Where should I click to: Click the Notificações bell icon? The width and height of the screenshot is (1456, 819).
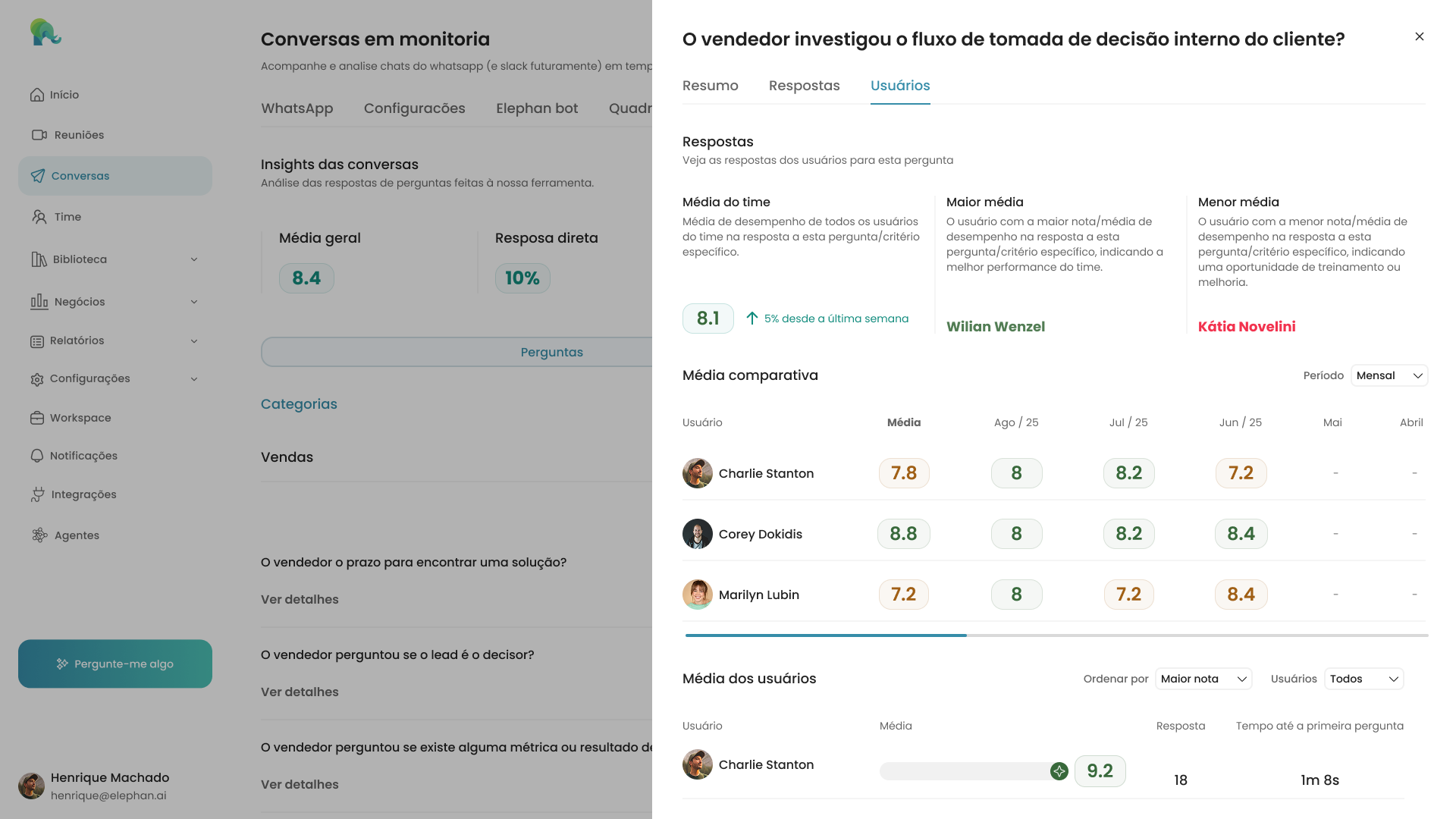coord(37,456)
